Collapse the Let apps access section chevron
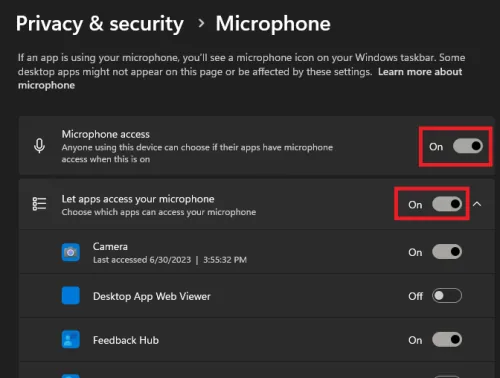Viewport: 500px width, 378px height. (x=477, y=204)
